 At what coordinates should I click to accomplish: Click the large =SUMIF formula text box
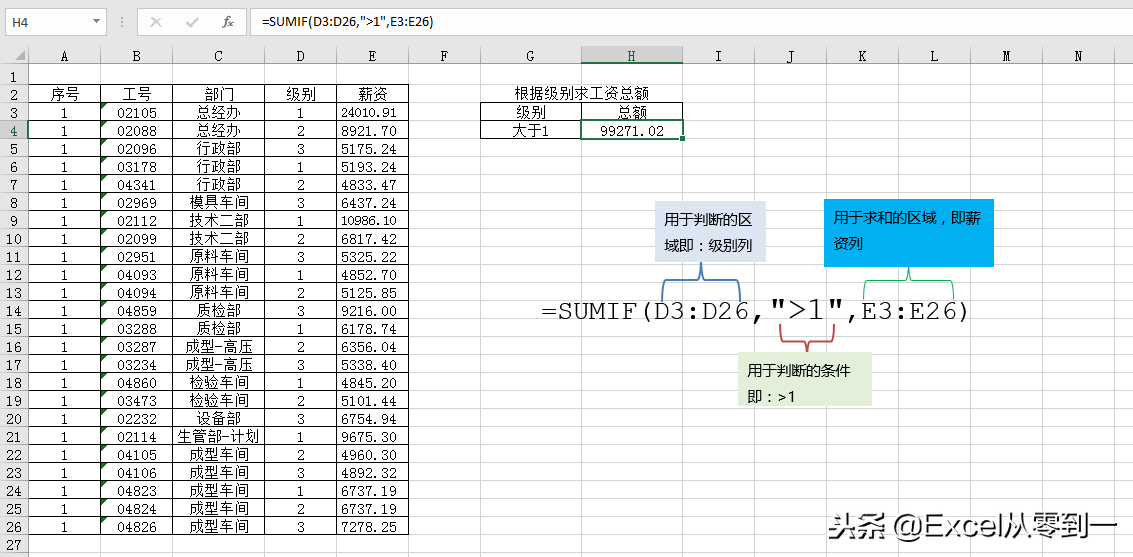point(754,311)
